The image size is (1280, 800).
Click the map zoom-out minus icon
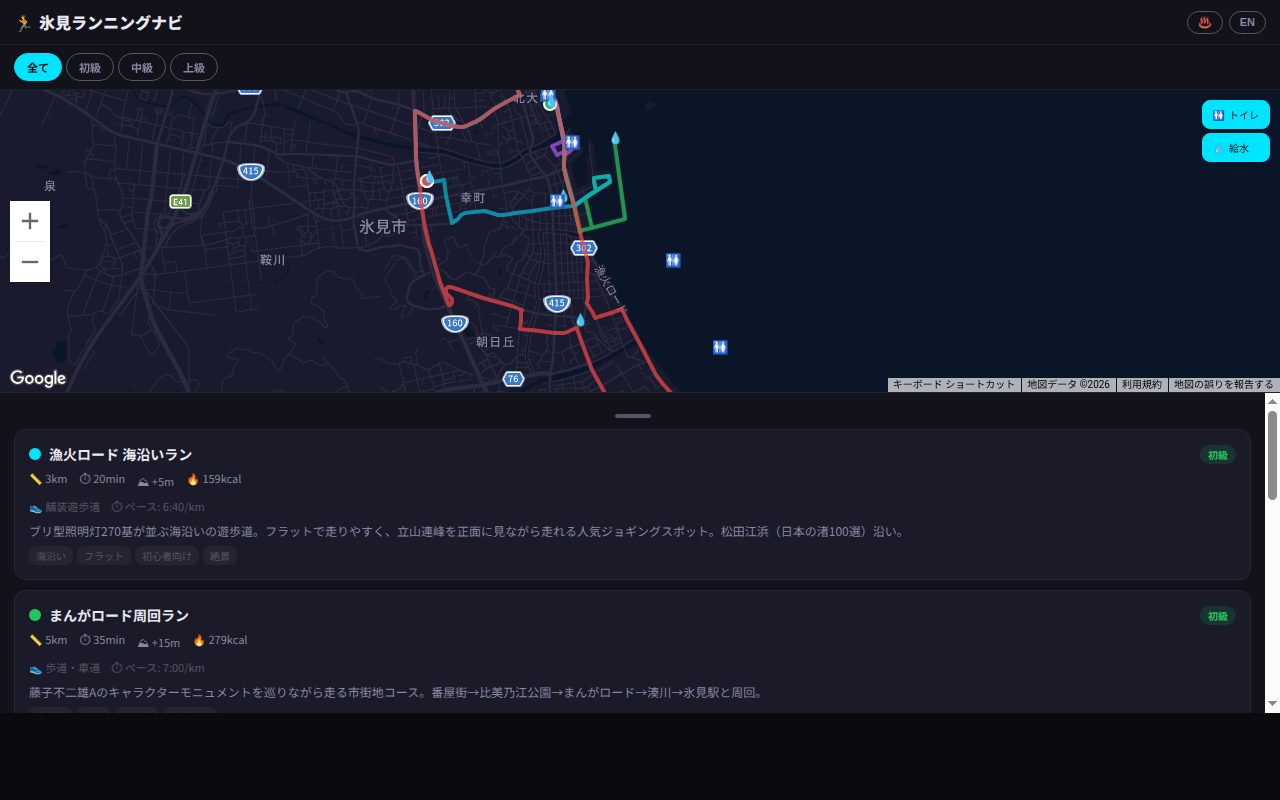[29, 261]
